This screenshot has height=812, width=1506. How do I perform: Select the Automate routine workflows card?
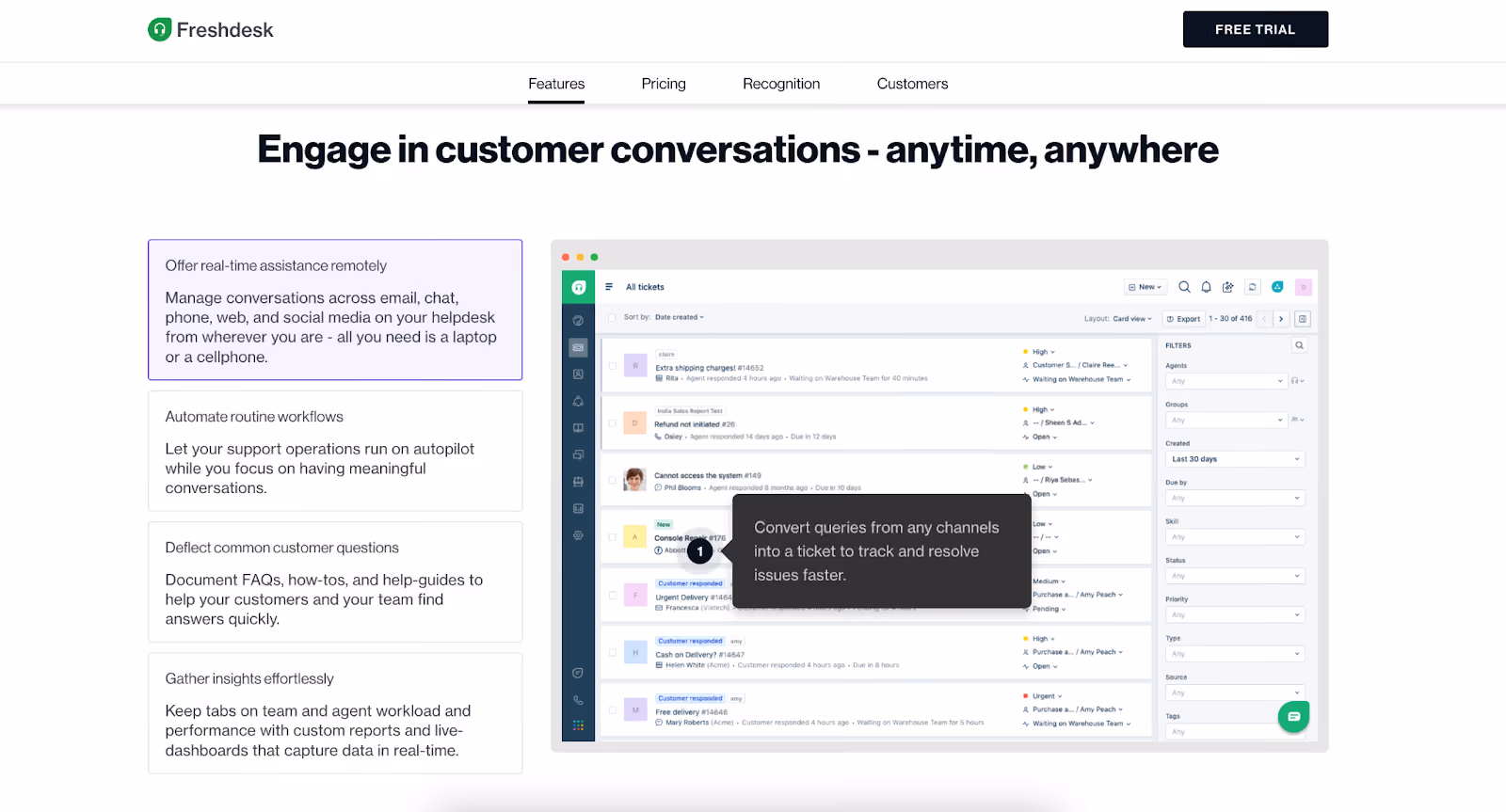click(335, 452)
